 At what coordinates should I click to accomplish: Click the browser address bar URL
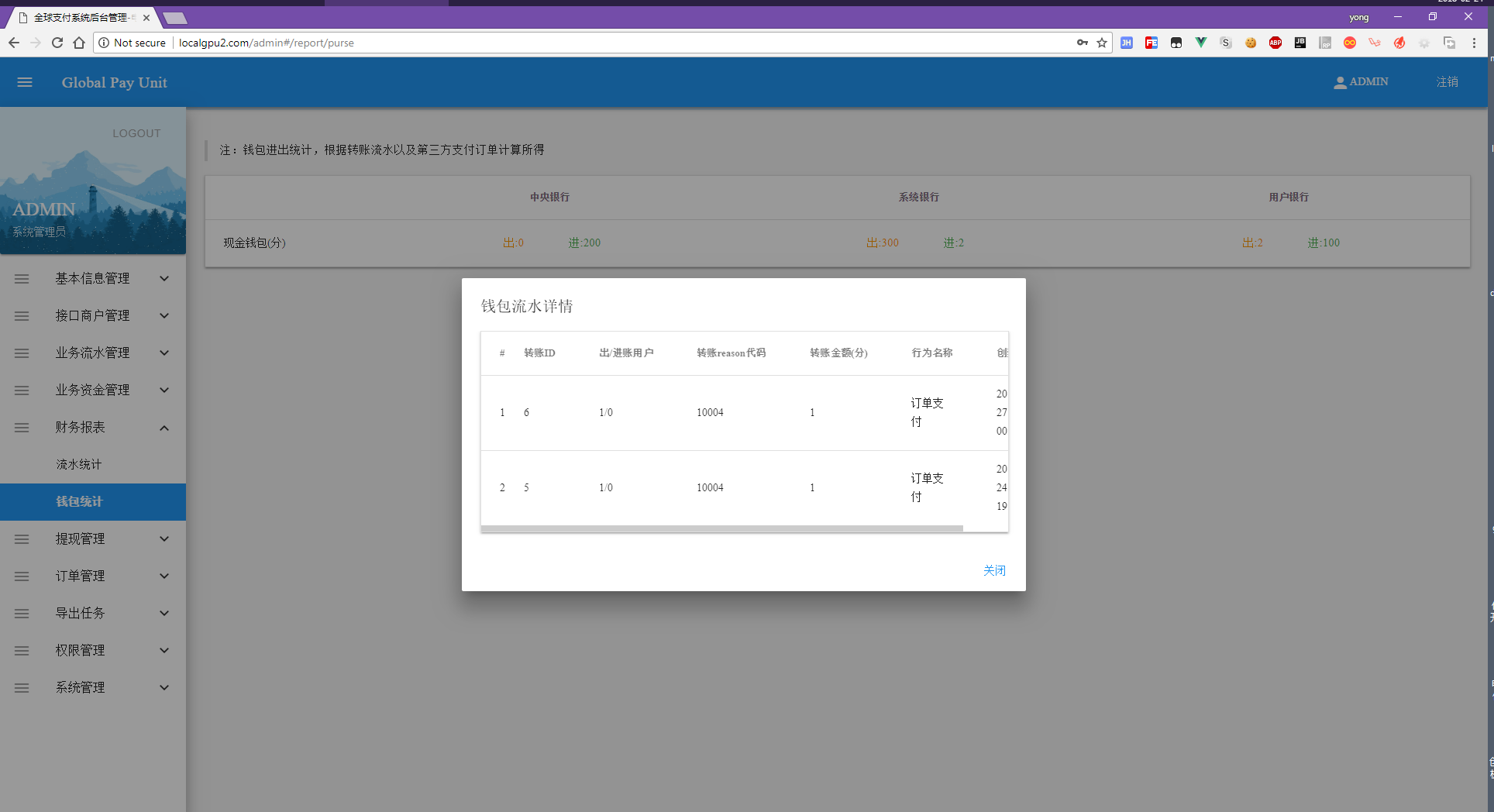coord(267,43)
